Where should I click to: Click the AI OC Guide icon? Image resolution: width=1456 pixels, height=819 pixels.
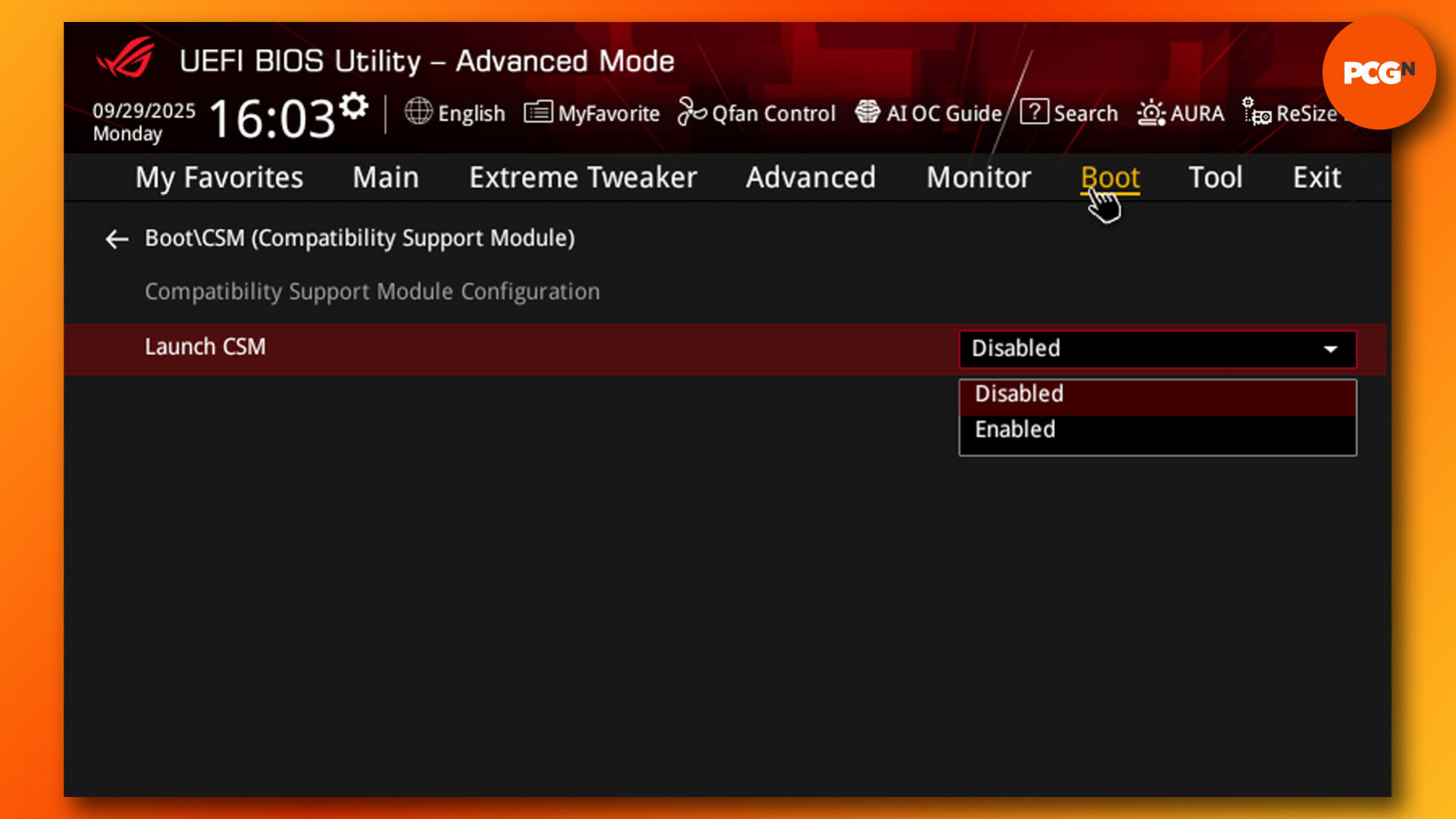click(x=867, y=112)
